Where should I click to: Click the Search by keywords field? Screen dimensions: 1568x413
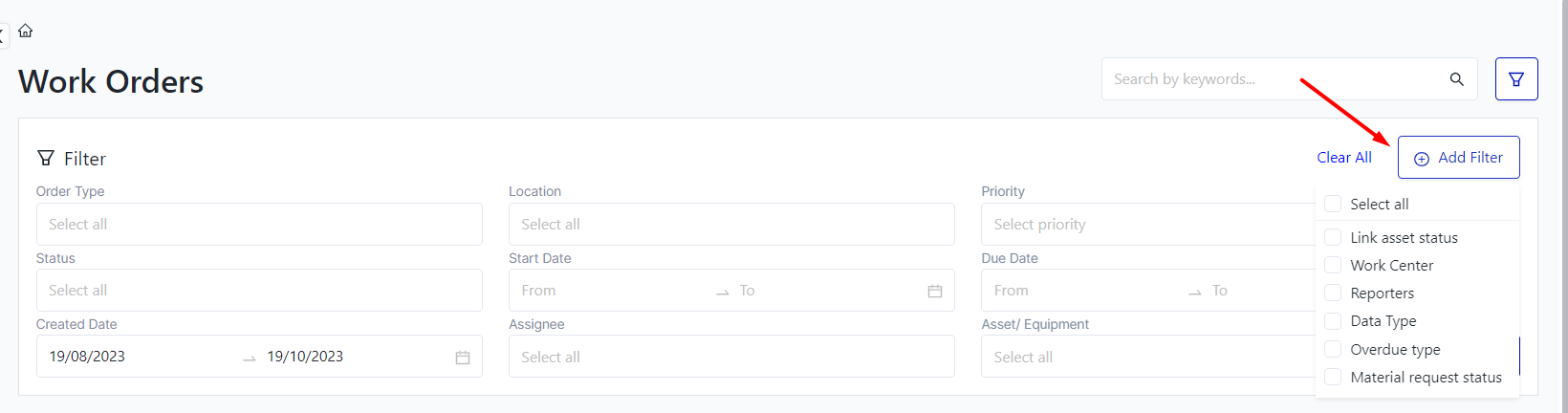click(x=1272, y=79)
